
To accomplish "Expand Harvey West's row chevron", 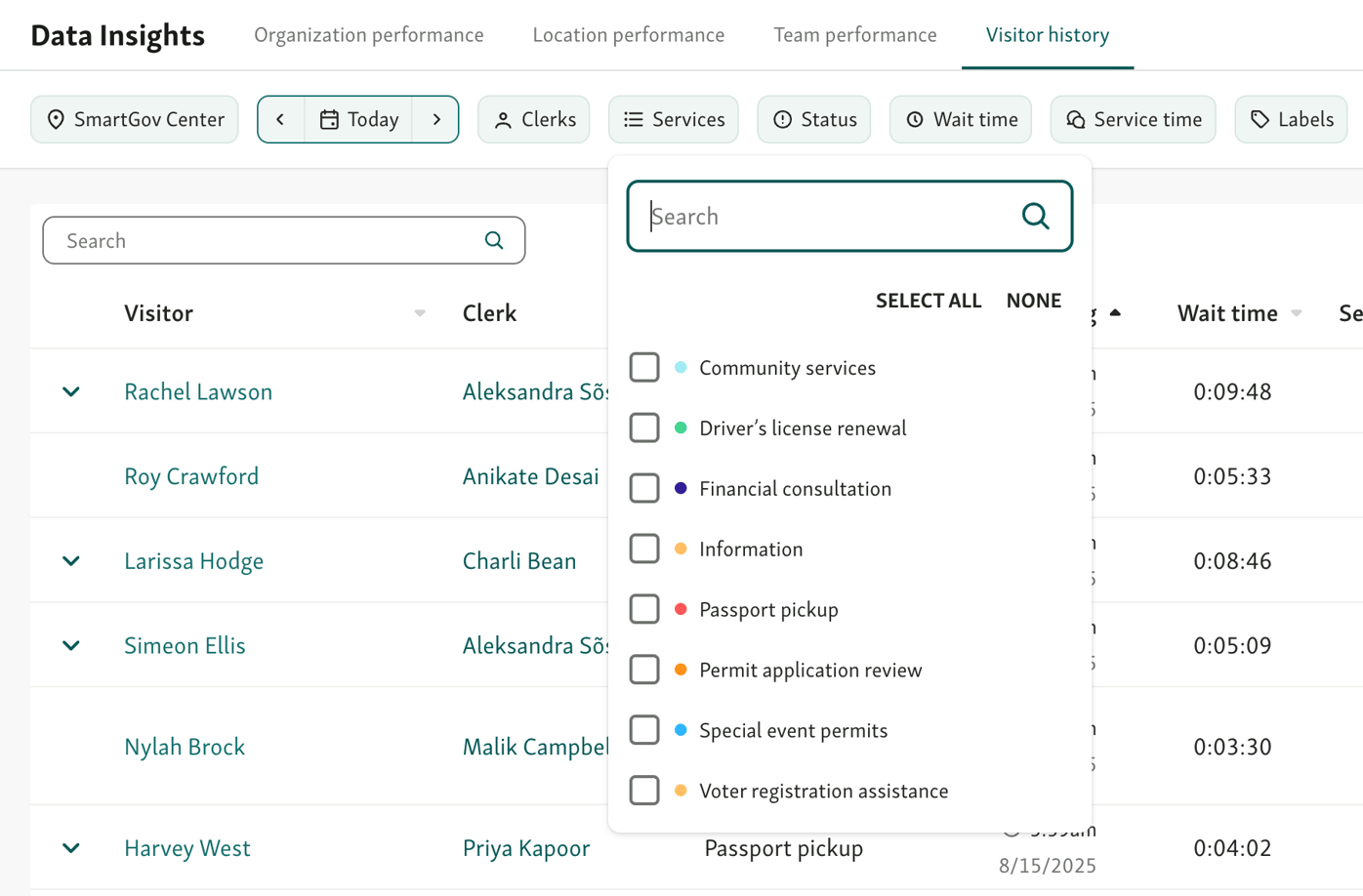I will 70,848.
